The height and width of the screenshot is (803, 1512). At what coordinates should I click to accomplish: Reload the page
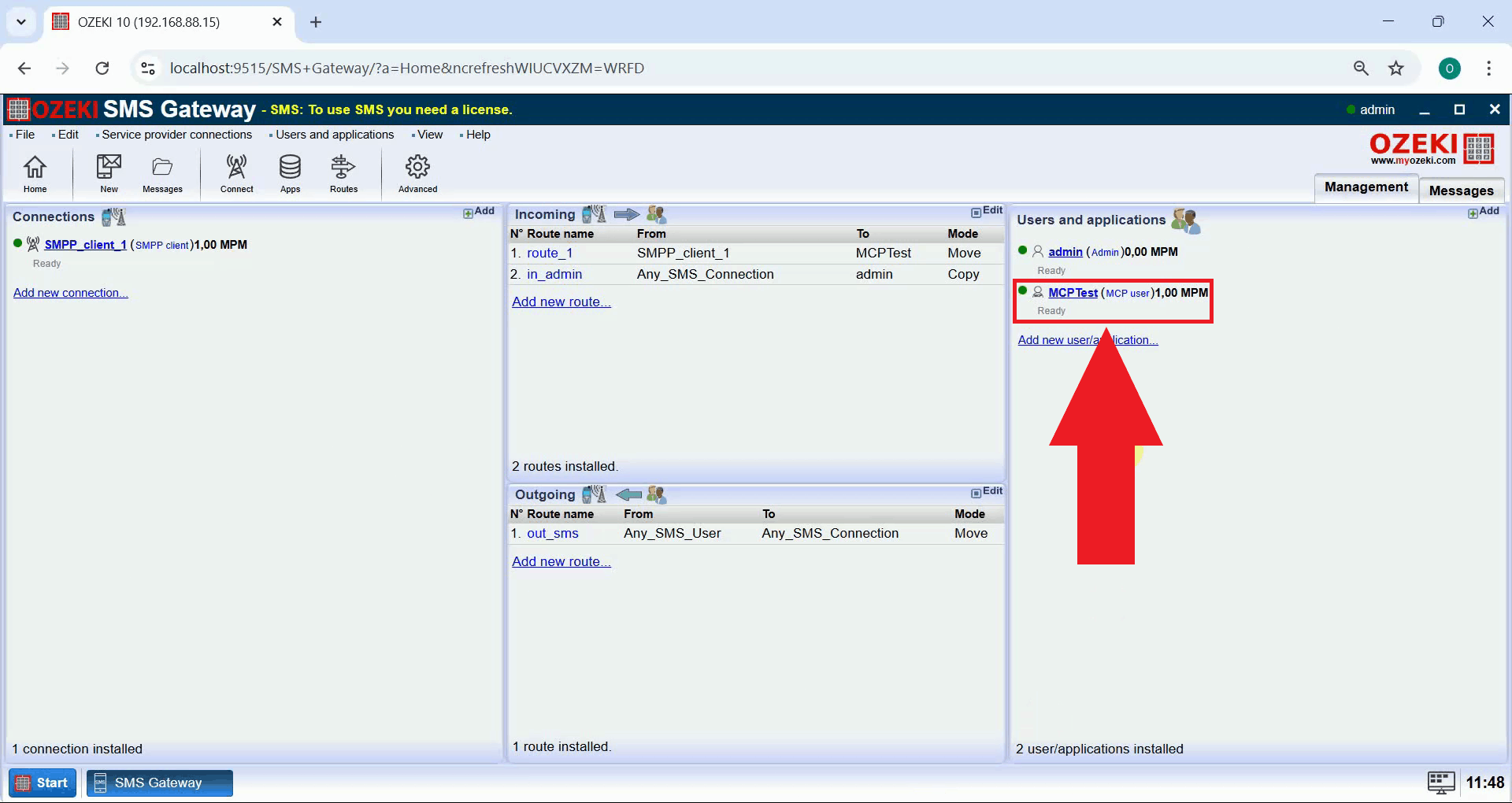point(102,68)
